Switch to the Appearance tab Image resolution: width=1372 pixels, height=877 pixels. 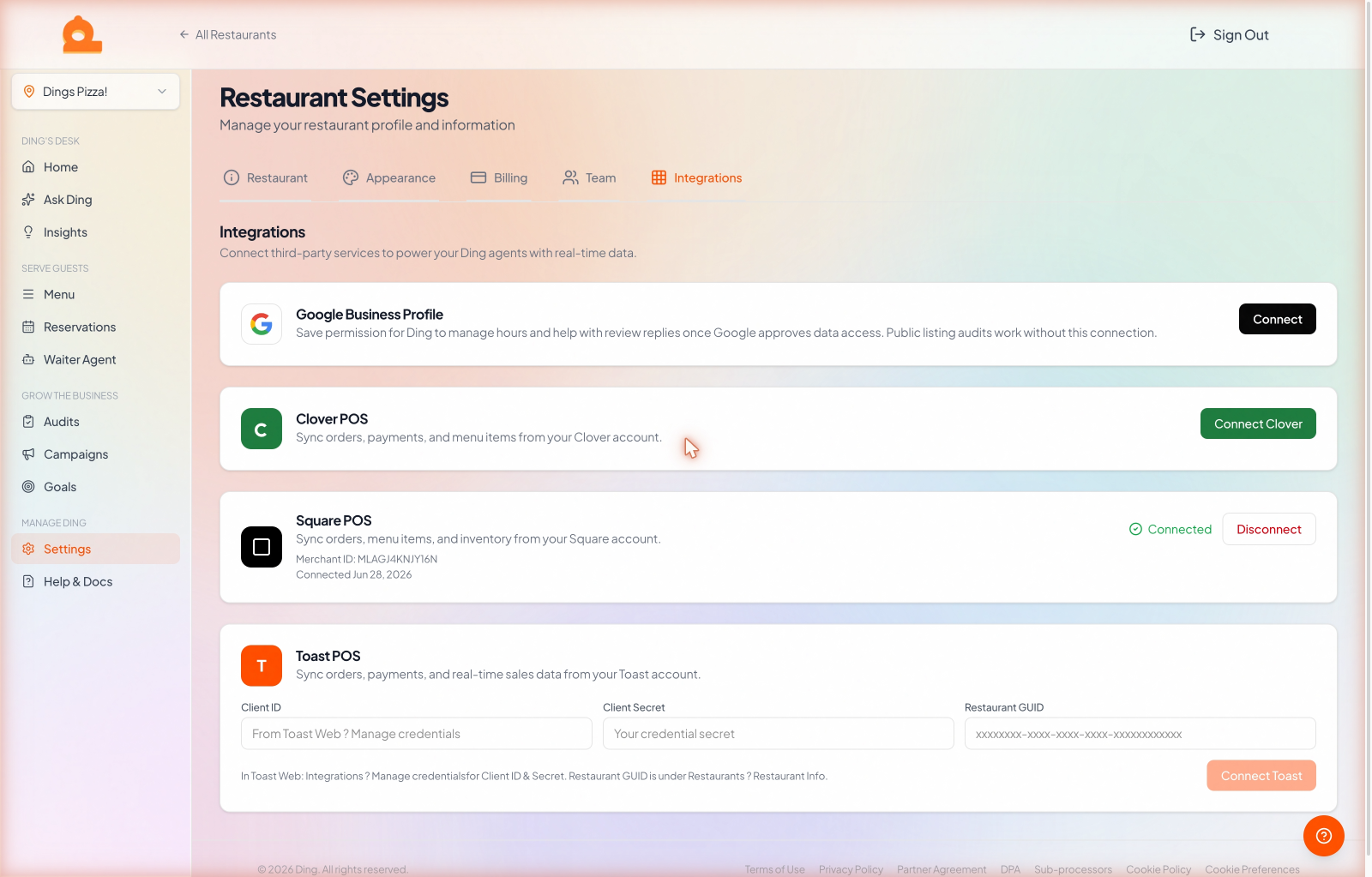tap(388, 177)
